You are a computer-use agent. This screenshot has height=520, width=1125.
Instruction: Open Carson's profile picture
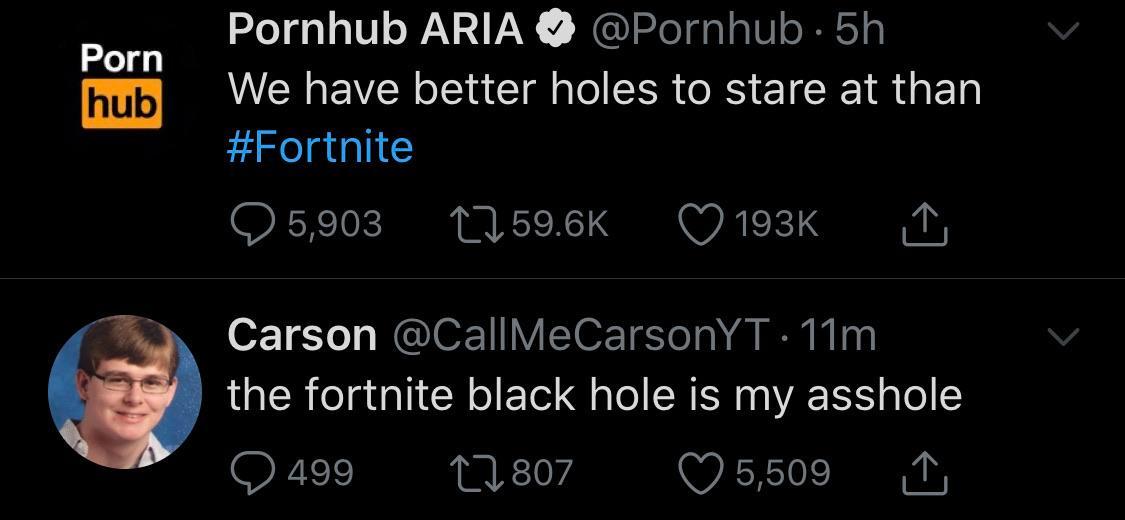point(124,391)
